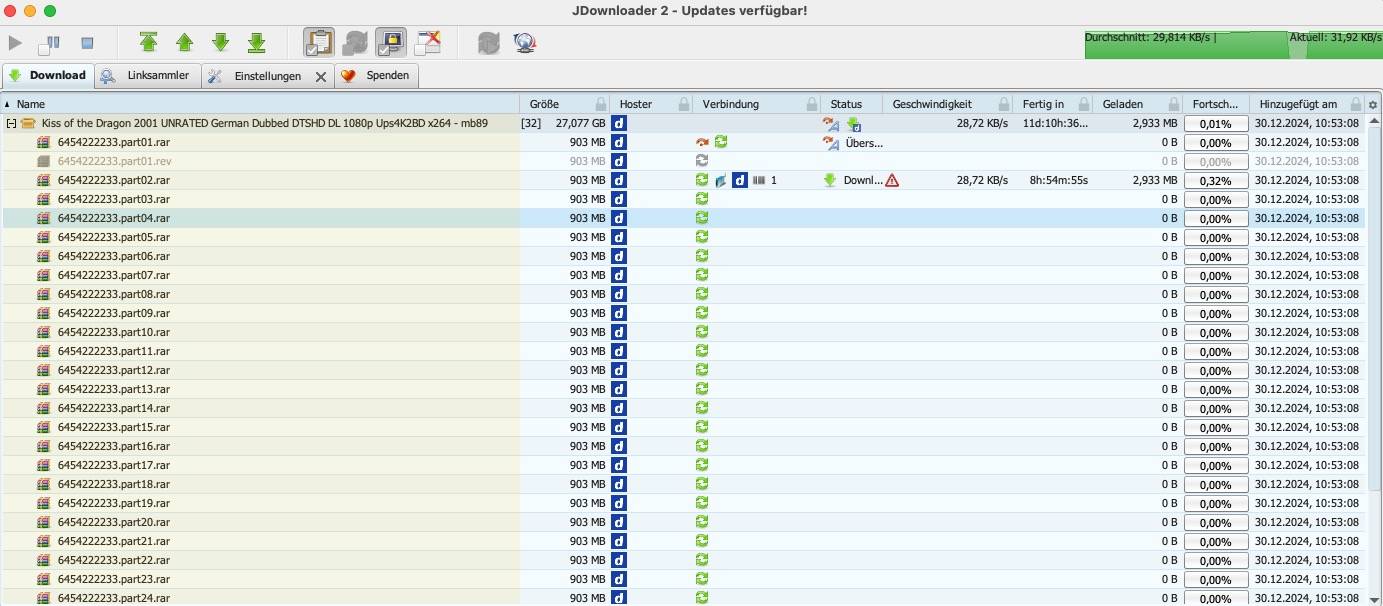Screen dimensions: 1383x606
Task: Click the account icon in part02.rar connection
Action: [740, 181]
